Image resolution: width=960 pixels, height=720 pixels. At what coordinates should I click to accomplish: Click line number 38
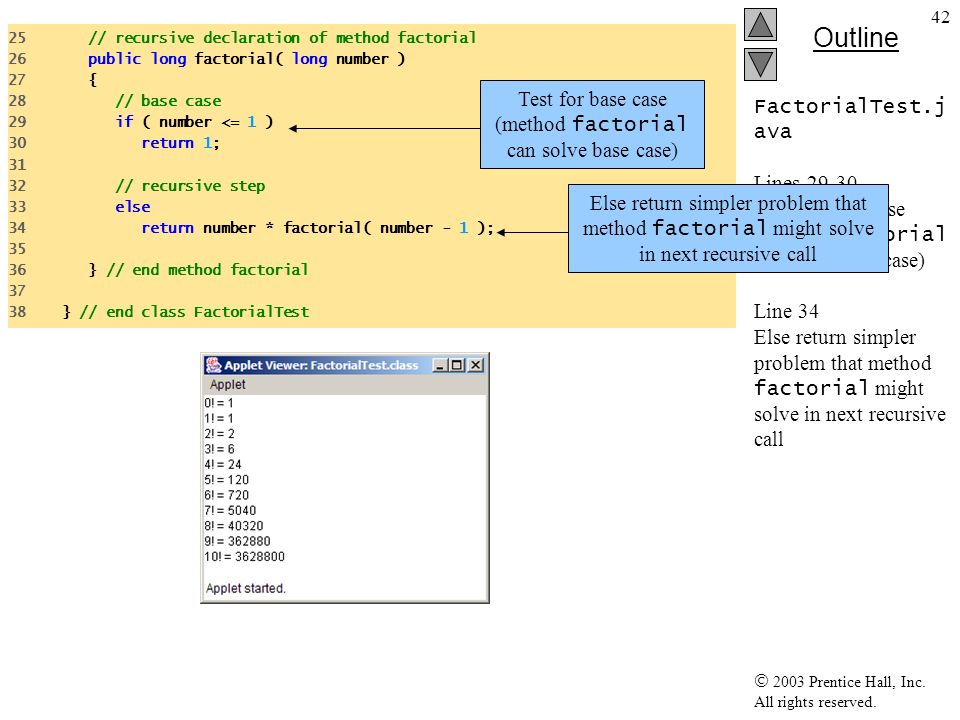click(x=17, y=312)
